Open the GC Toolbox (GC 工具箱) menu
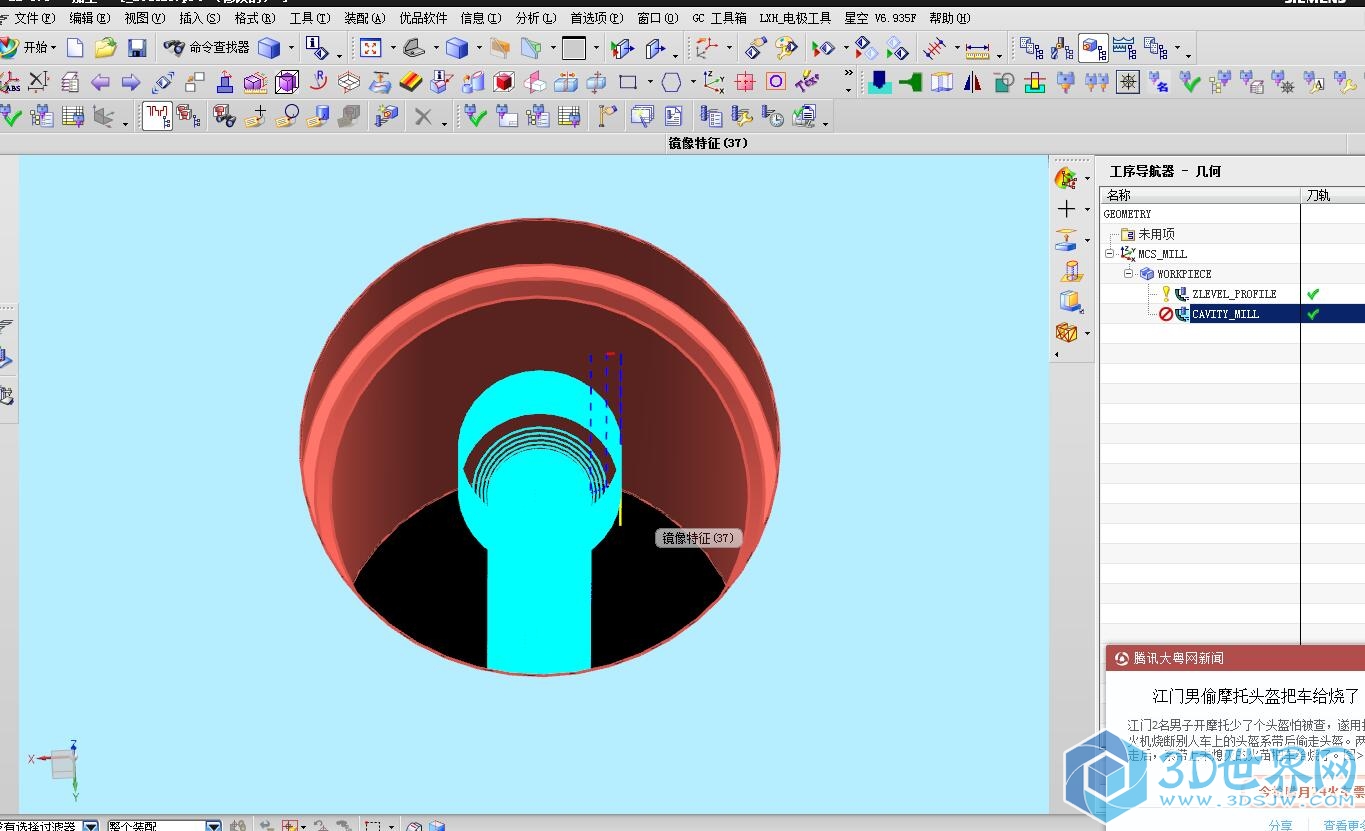Image resolution: width=1365 pixels, height=831 pixels. 719,18
